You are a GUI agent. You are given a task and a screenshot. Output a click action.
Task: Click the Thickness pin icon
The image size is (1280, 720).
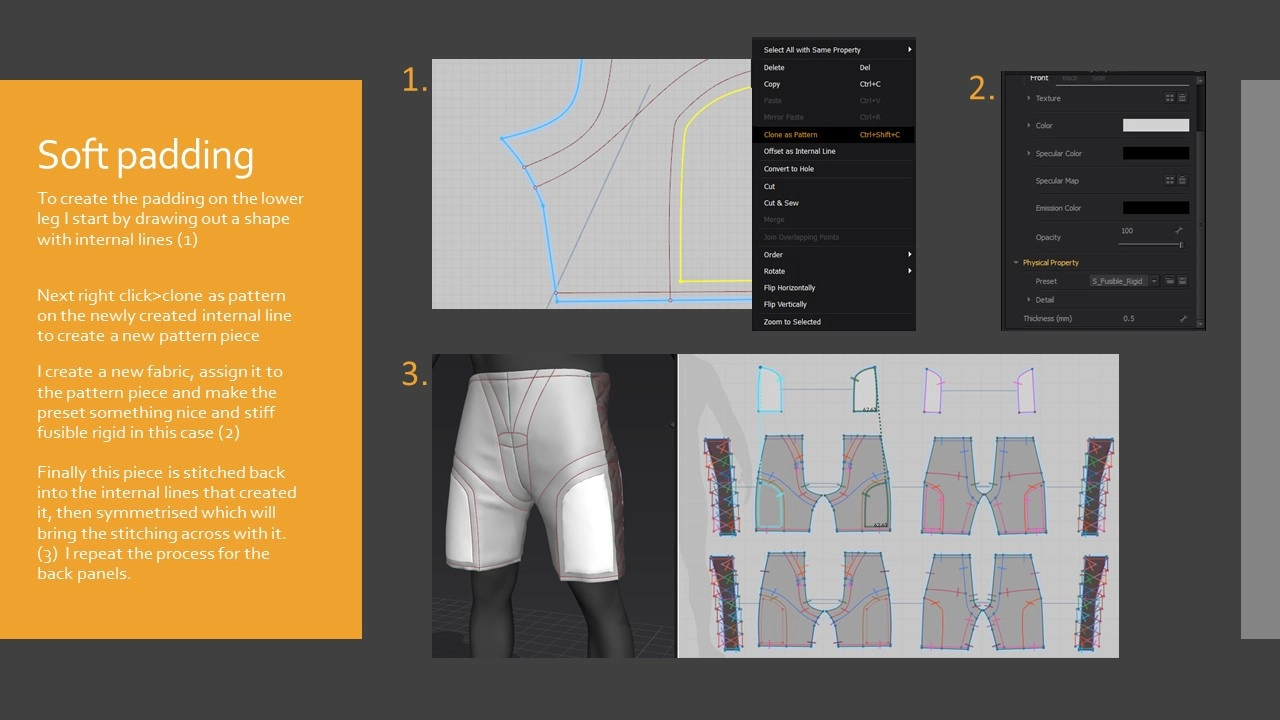point(1183,318)
